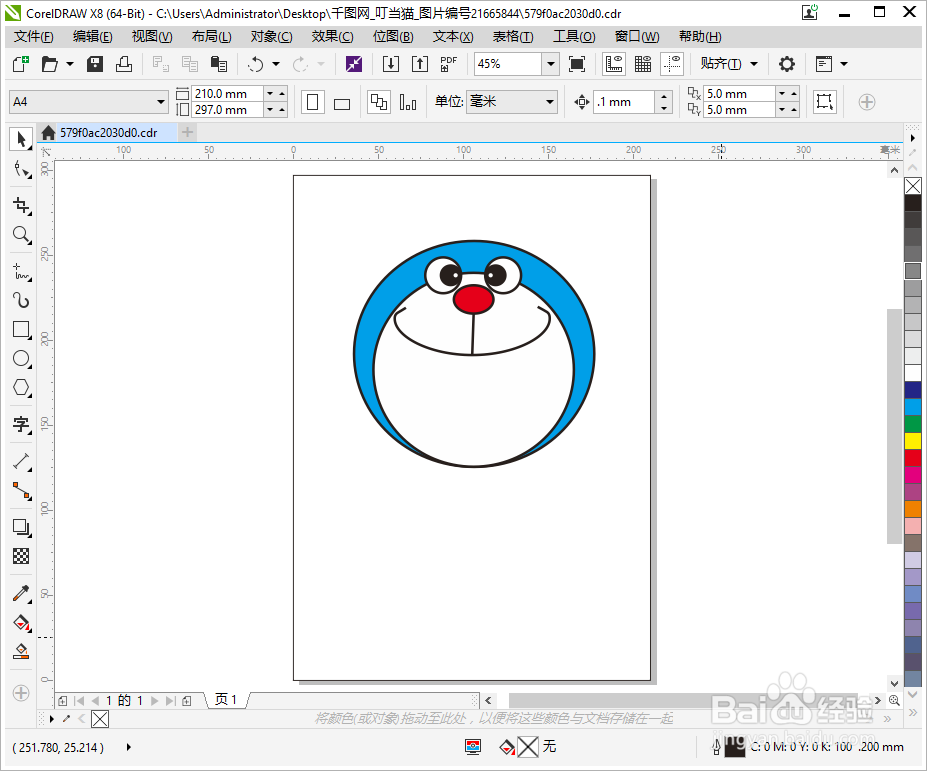This screenshot has width=927, height=771.
Task: Select the Transparency checkerboard tool
Action: pos(21,556)
